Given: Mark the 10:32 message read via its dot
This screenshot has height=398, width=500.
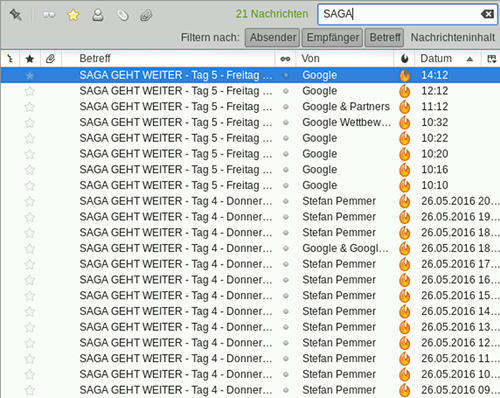Looking at the screenshot, I should [x=286, y=123].
